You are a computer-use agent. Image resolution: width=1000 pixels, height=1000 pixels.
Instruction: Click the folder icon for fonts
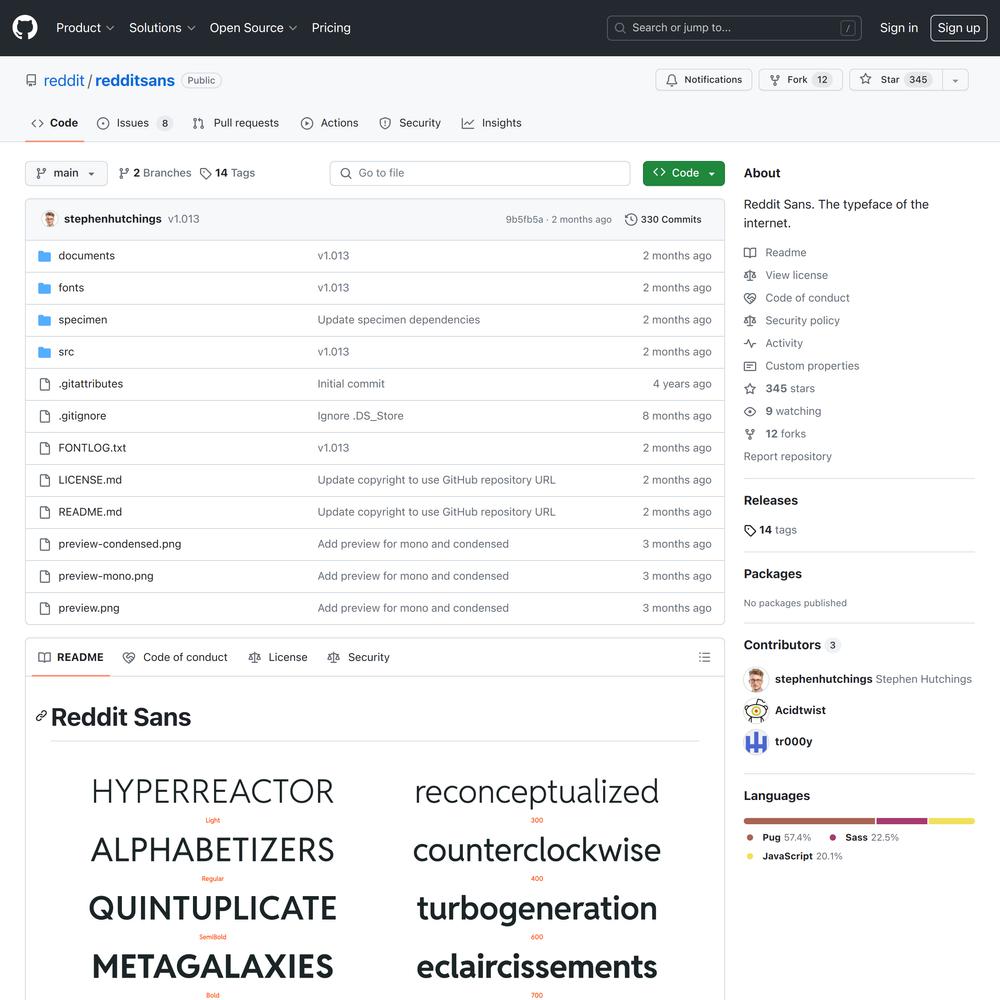point(44,288)
